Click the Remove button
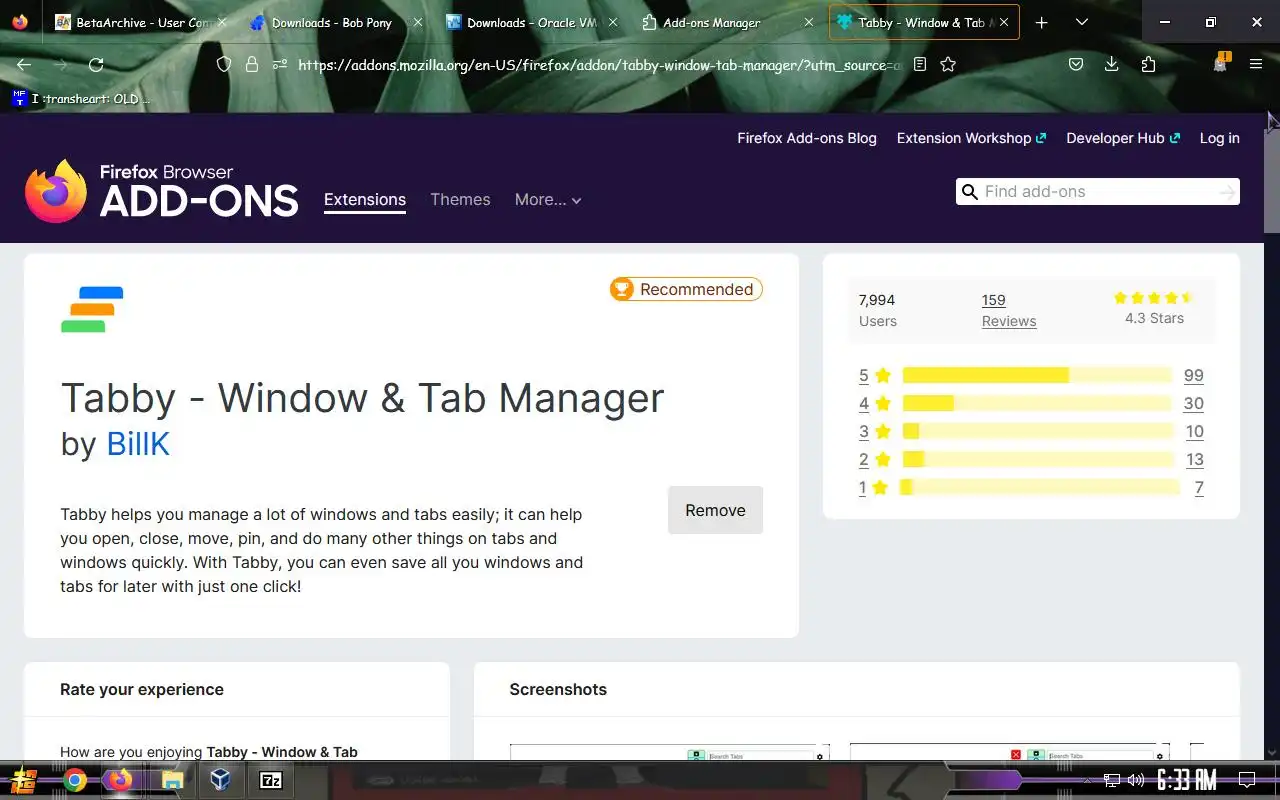This screenshot has width=1280, height=800. click(715, 510)
